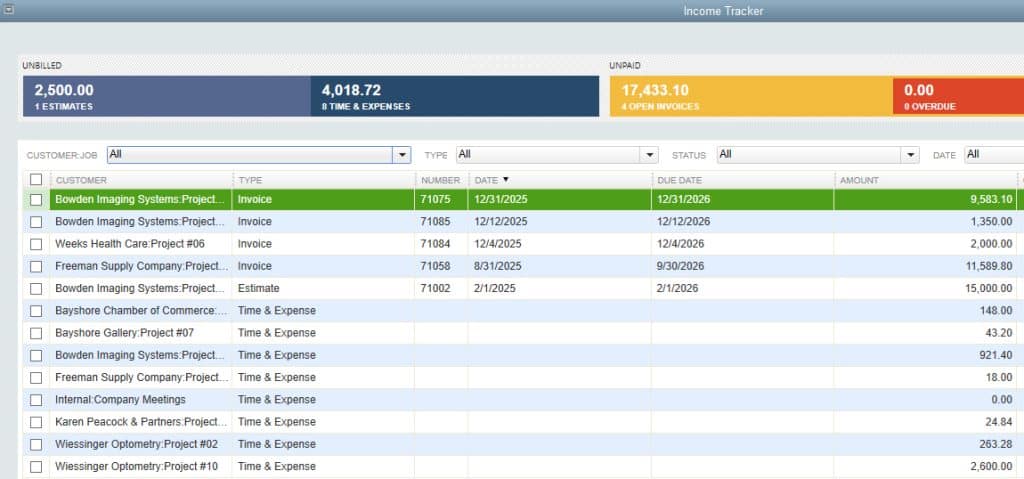Select Karen Peacock & Partners customer cell
Screen dimensions: 1024x479
(140, 422)
